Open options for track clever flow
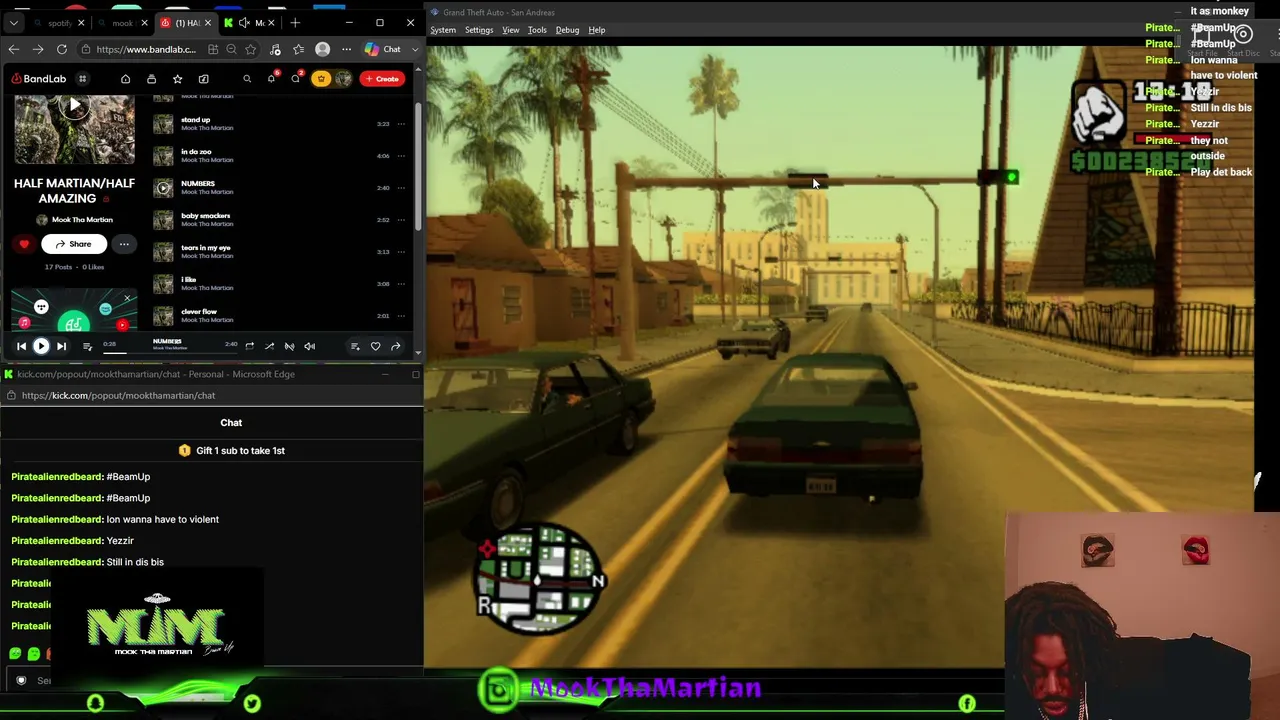 coord(401,316)
